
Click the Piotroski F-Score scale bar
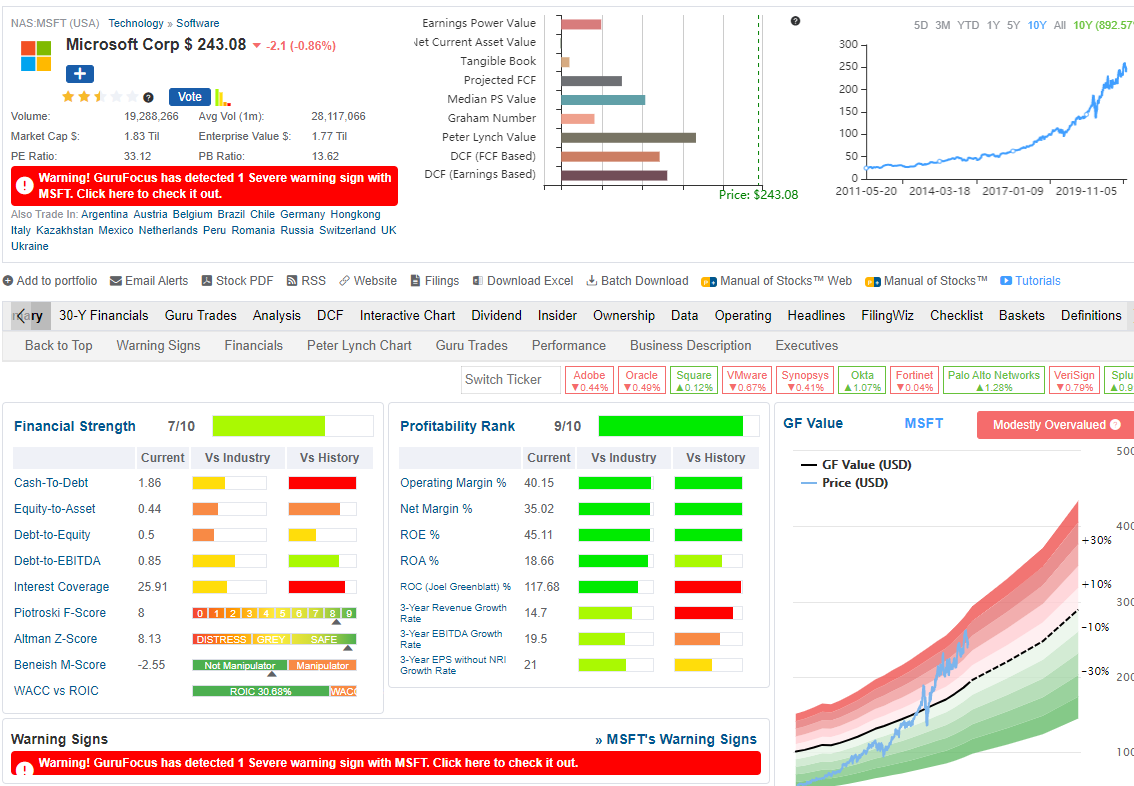pyautogui.click(x=274, y=613)
